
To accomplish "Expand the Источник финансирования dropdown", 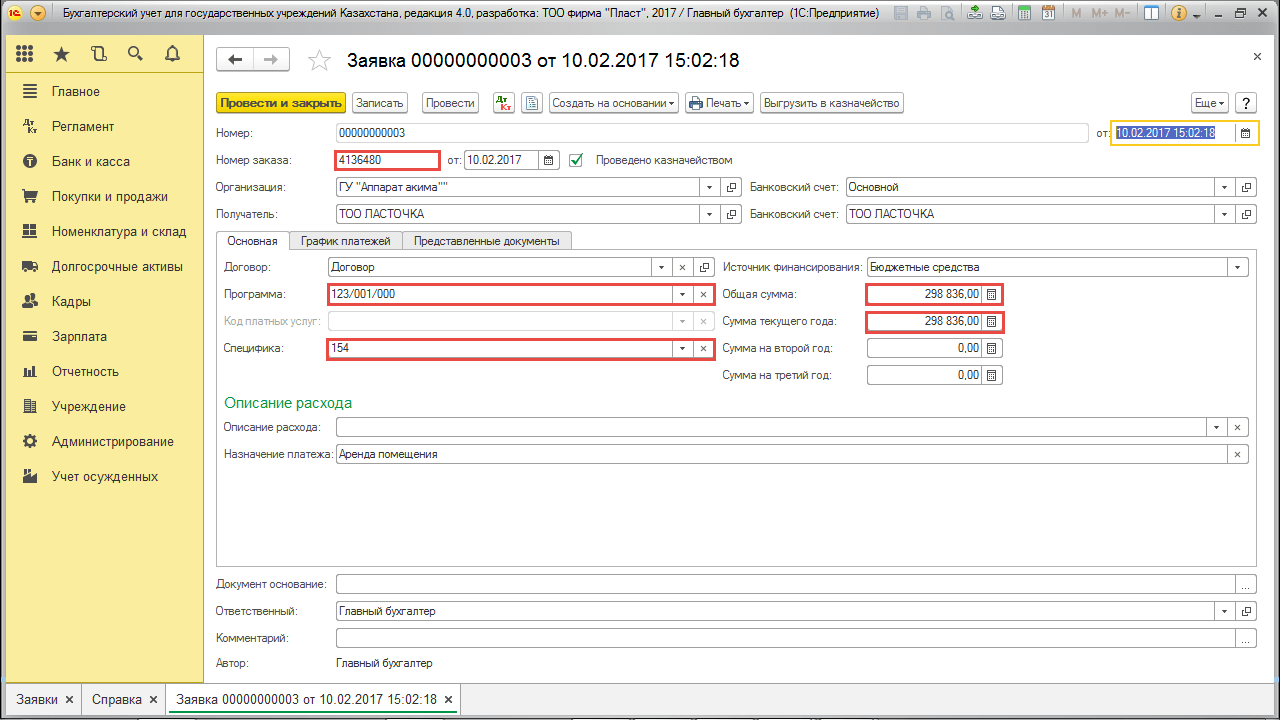I will [1239, 267].
